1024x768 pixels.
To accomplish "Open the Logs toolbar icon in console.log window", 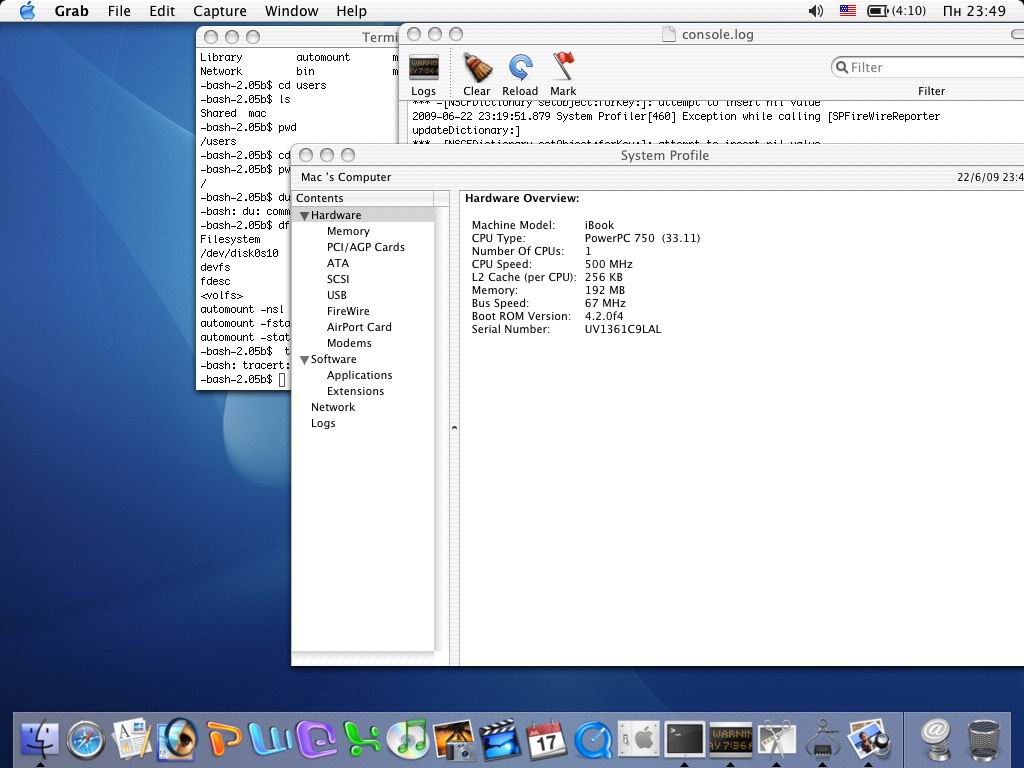I will click(x=423, y=68).
